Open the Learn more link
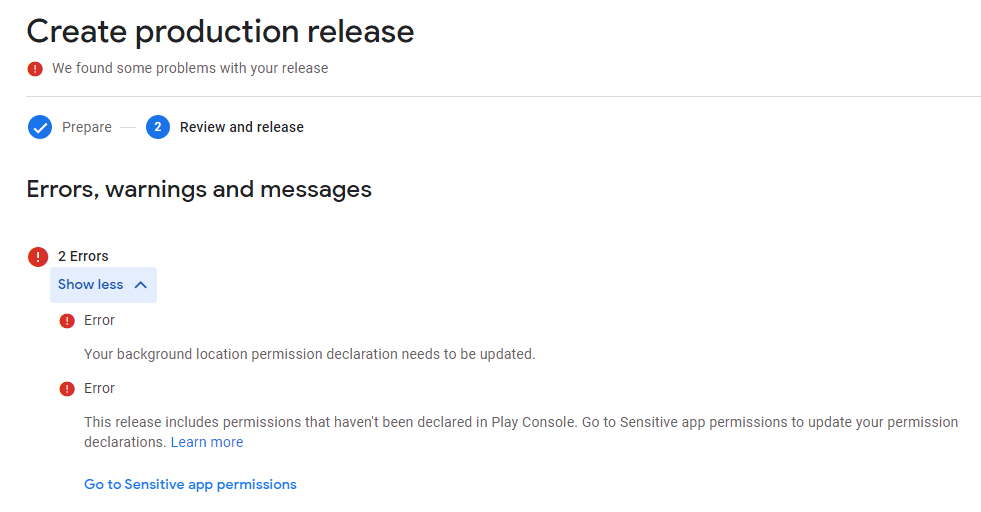The image size is (981, 512). 207,442
